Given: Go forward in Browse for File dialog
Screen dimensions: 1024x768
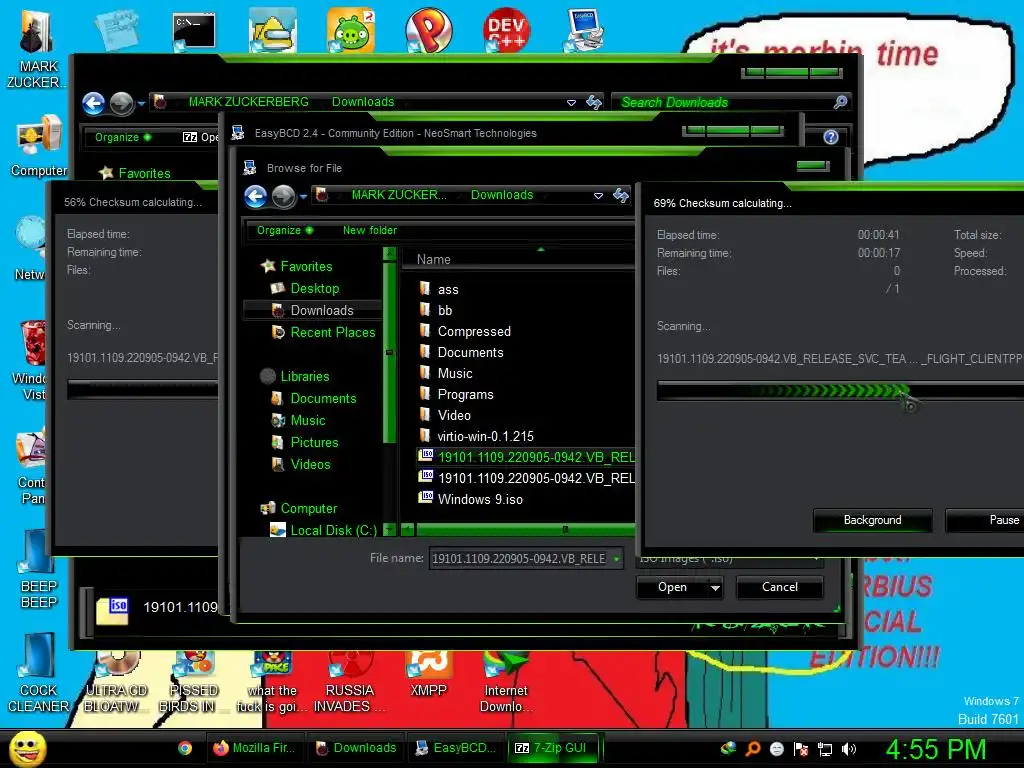Looking at the screenshot, I should pyautogui.click(x=283, y=196).
